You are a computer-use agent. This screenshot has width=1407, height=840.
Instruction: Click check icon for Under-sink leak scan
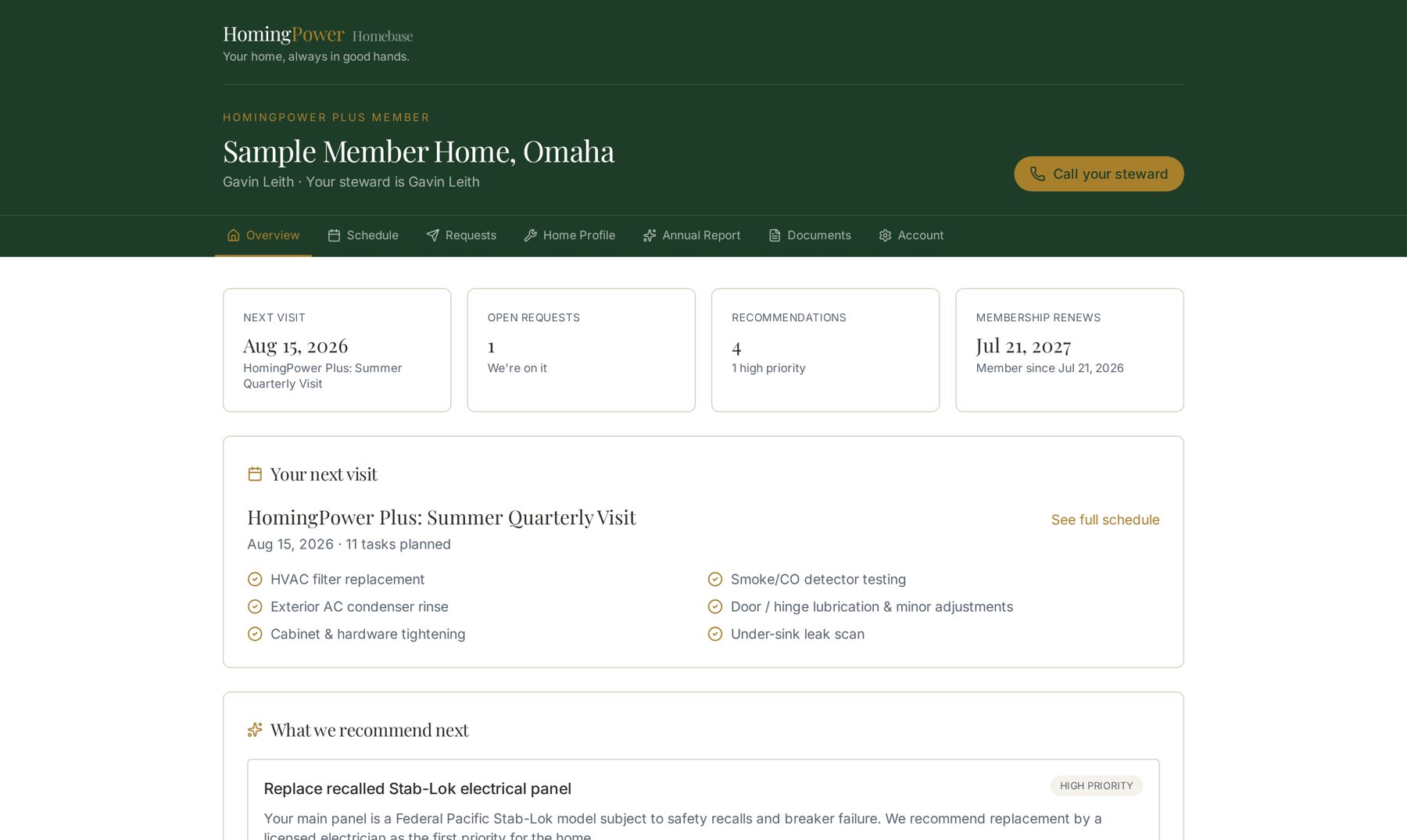[715, 634]
